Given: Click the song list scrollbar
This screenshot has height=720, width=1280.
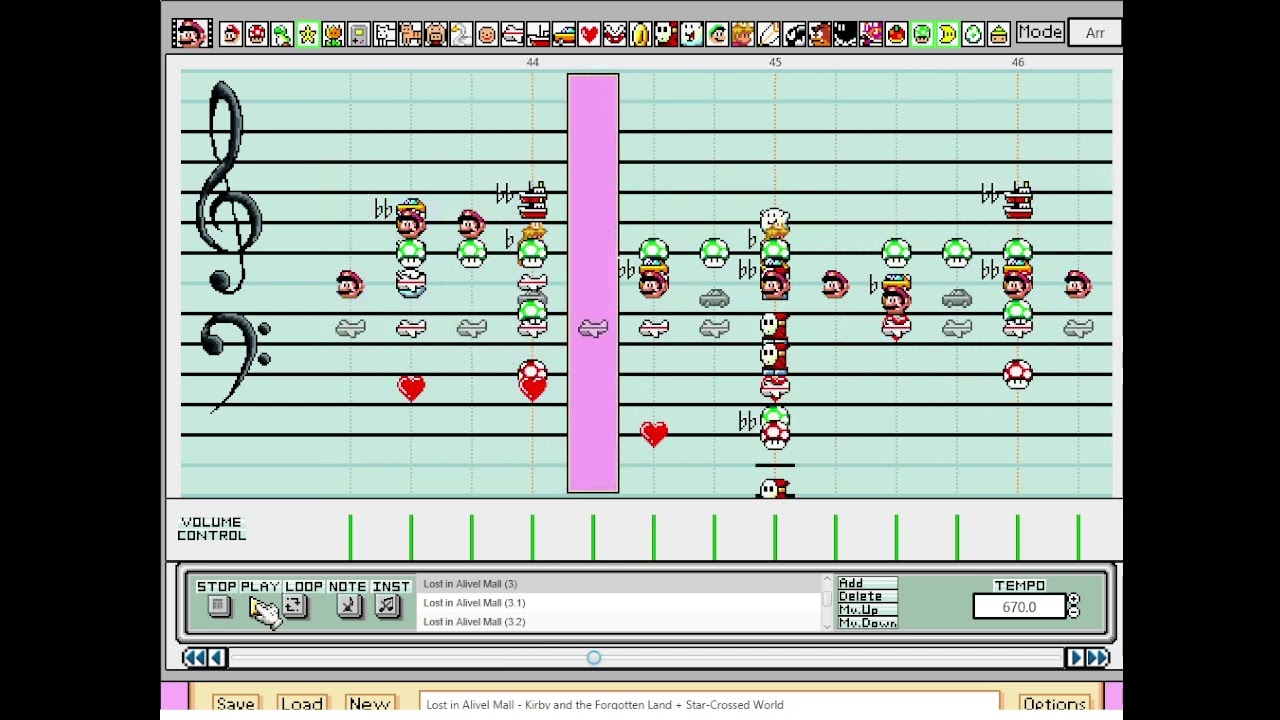Looking at the screenshot, I should pos(826,602).
